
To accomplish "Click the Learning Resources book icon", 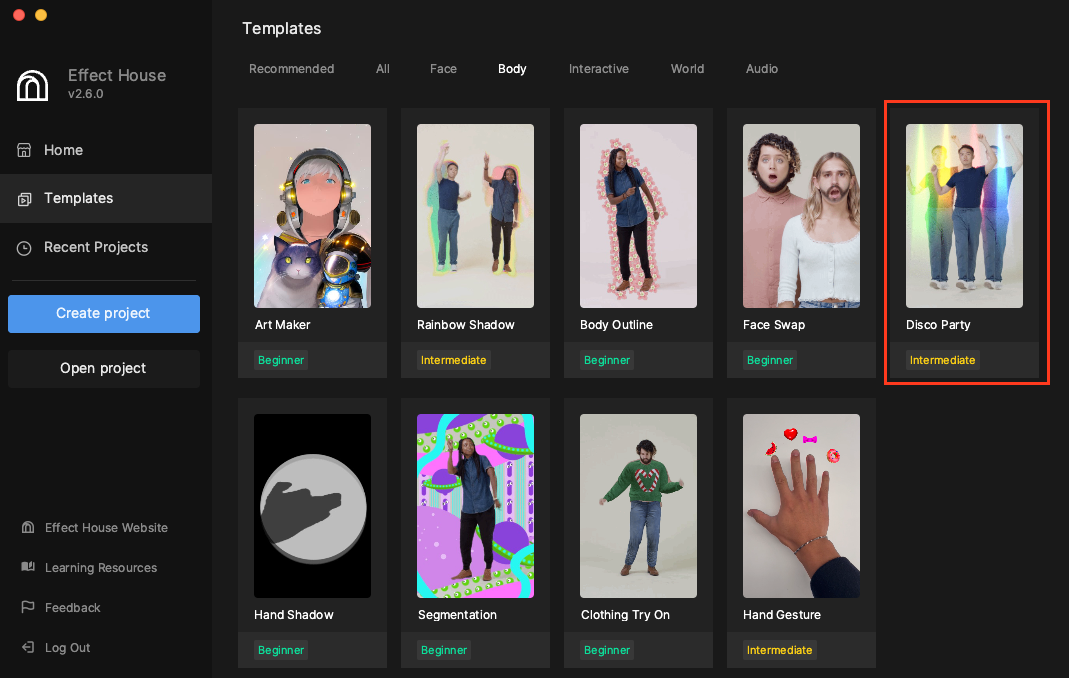I will coord(28,567).
